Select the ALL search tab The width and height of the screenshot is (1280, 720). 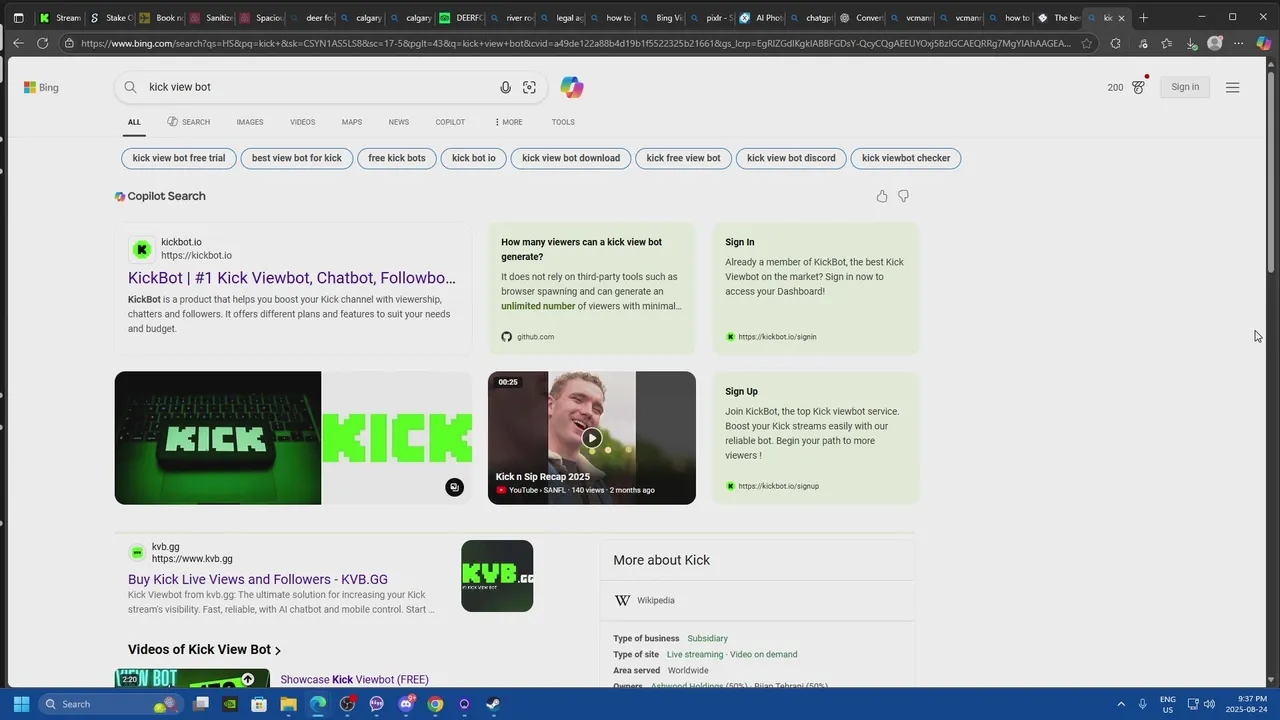click(x=134, y=122)
